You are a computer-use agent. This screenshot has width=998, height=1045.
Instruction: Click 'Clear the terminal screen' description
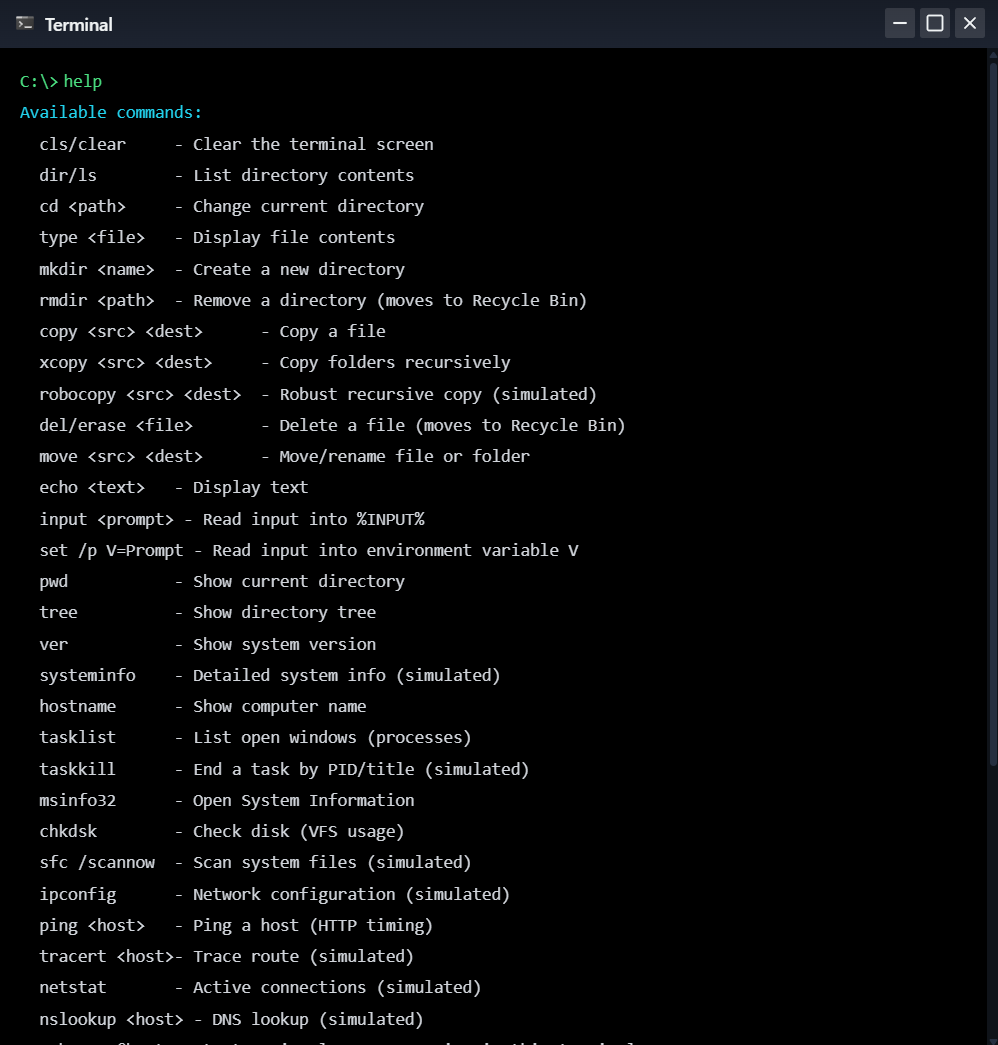[313, 144]
